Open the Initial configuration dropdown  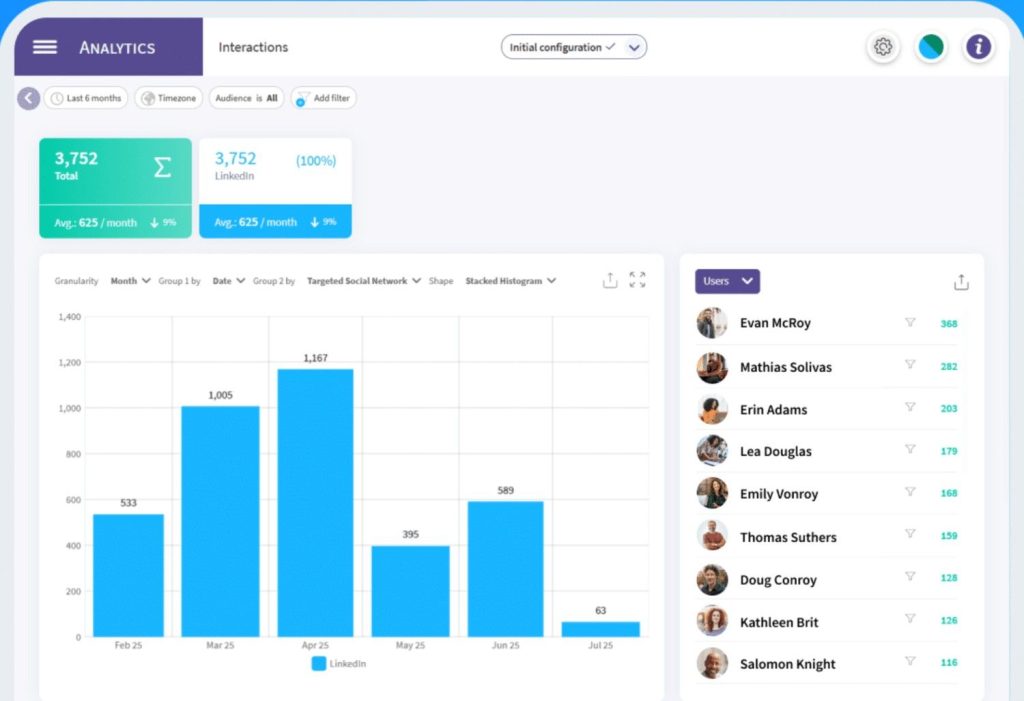[x=573, y=46]
